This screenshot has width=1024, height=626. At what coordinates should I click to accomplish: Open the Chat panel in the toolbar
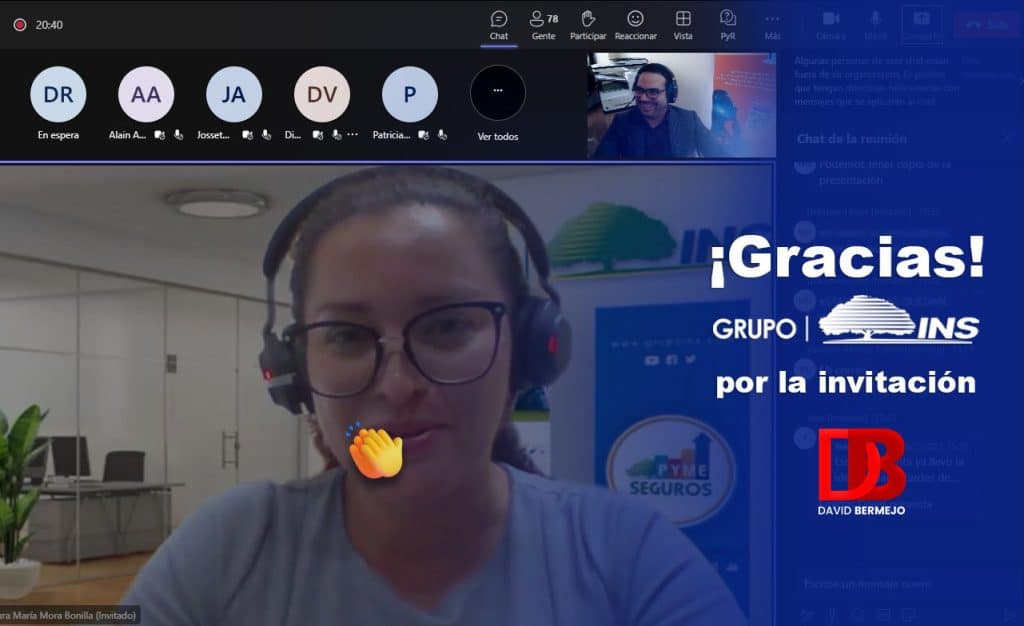(499, 24)
